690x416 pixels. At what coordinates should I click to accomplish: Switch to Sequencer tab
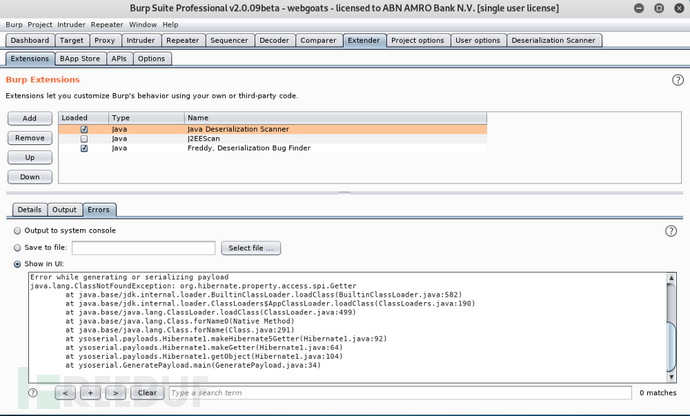pyautogui.click(x=229, y=40)
